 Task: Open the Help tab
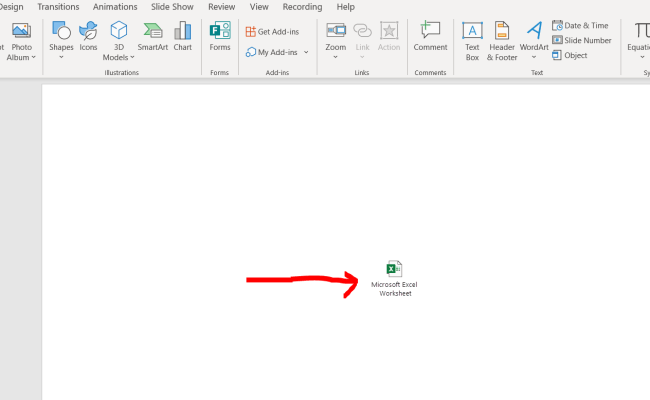click(x=345, y=7)
